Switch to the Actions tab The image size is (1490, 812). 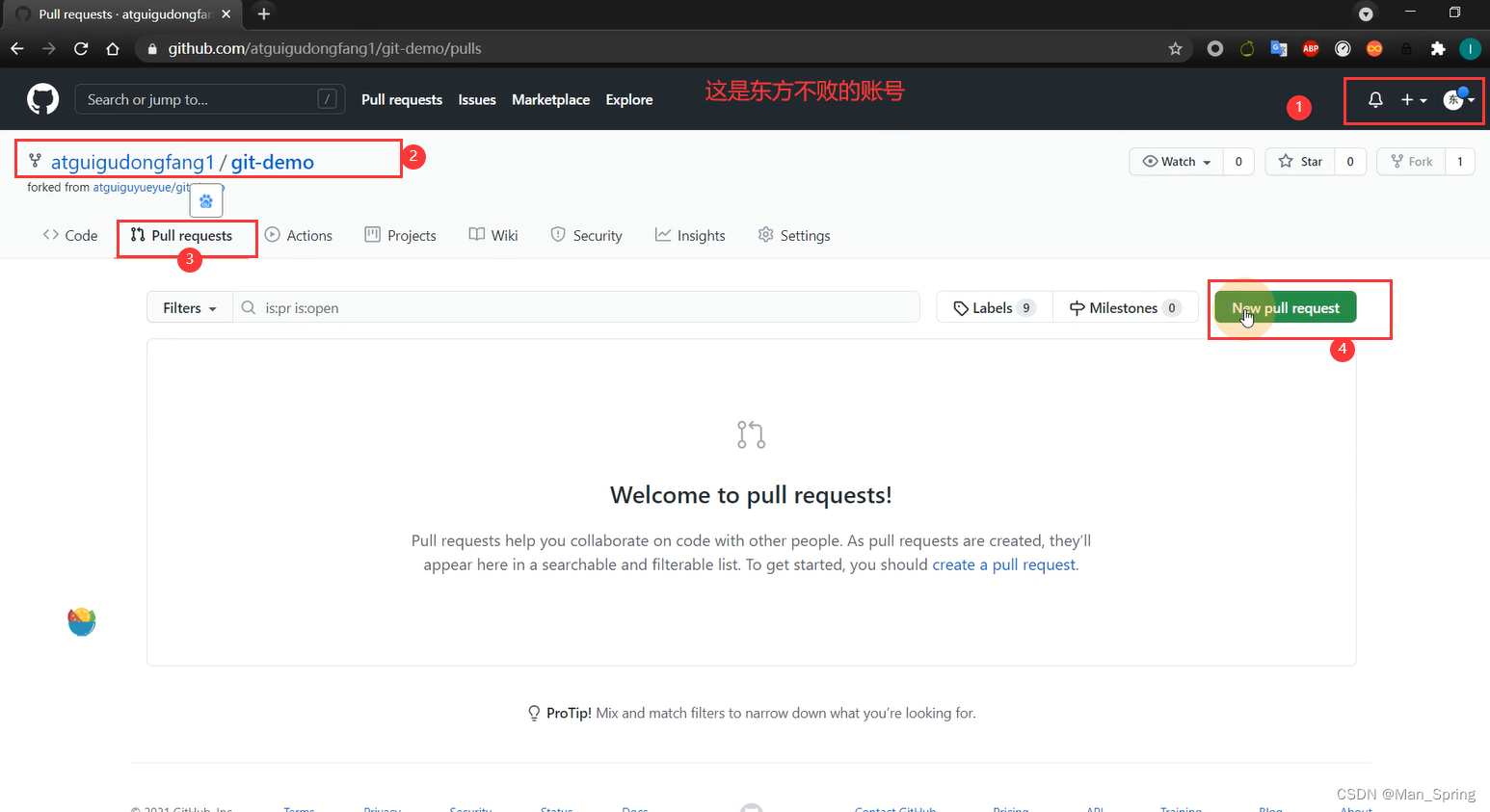299,235
